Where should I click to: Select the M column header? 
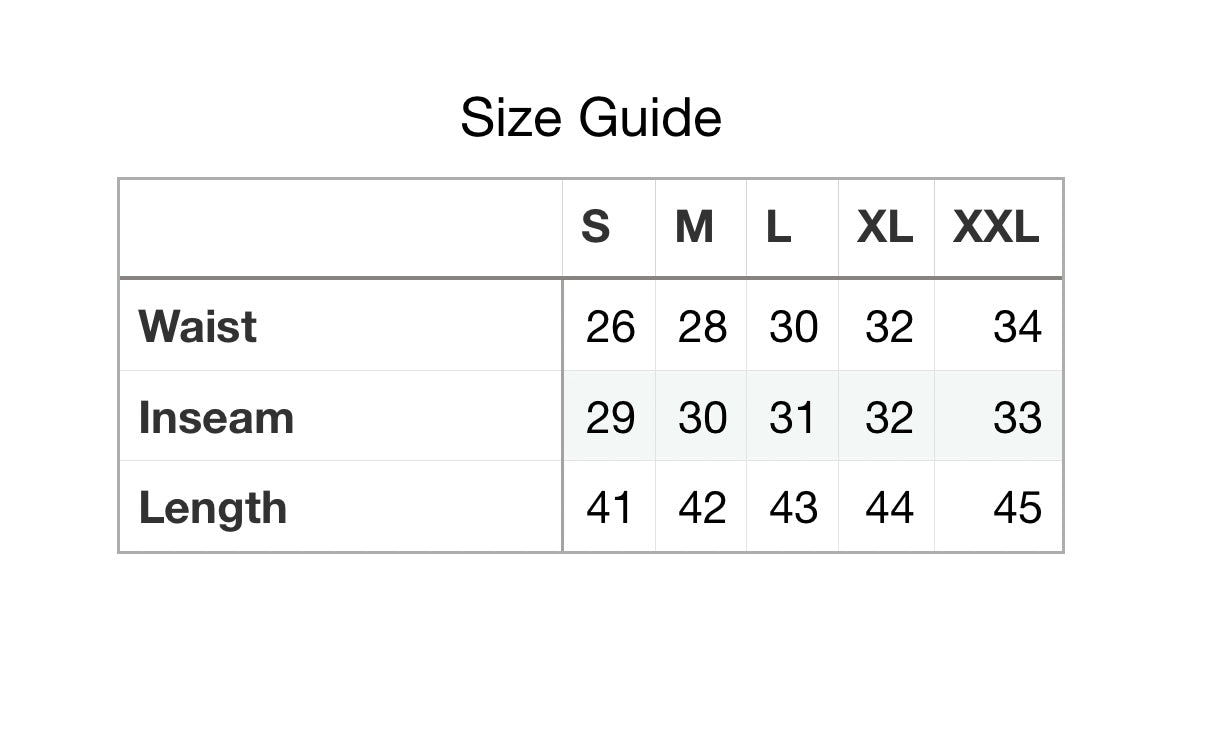[694, 228]
